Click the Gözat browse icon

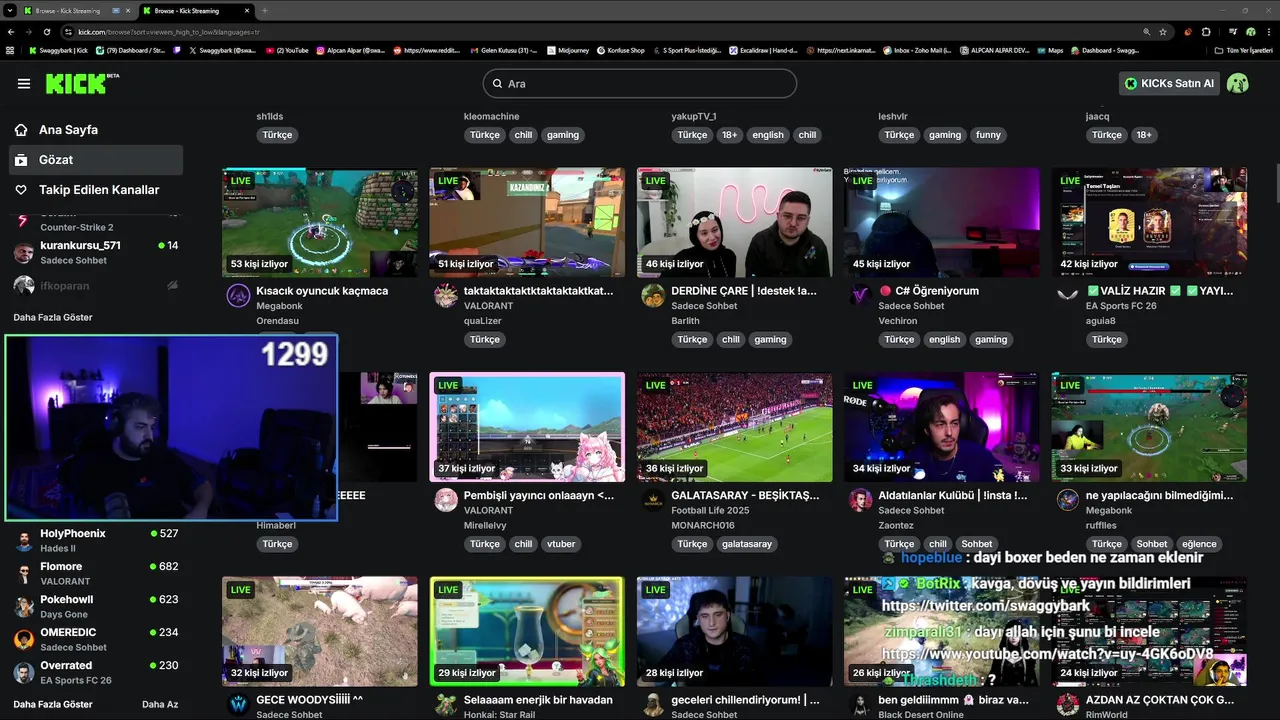pyautogui.click(x=20, y=160)
